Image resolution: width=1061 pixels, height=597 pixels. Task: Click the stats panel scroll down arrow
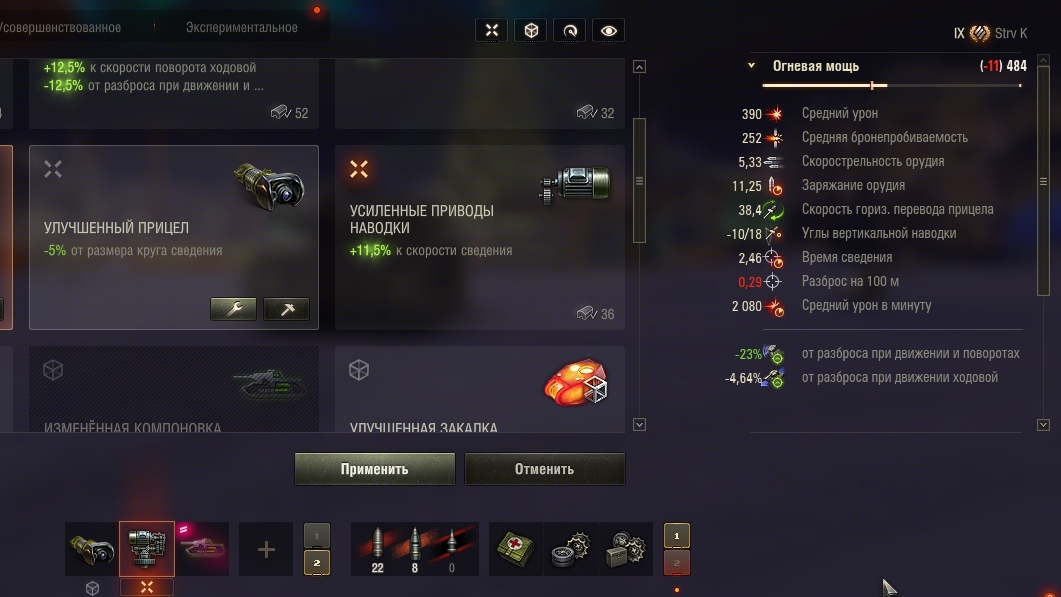tap(1043, 424)
